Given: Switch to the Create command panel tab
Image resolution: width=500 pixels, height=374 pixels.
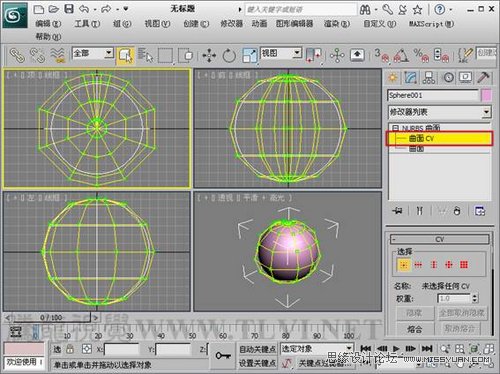Looking at the screenshot, I should [393, 77].
